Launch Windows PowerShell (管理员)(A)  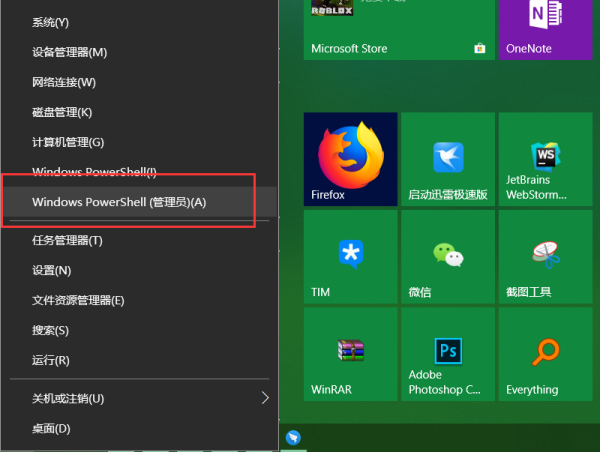(x=139, y=202)
